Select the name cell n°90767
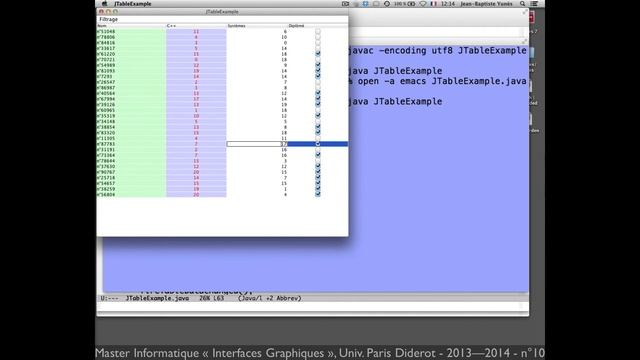The width and height of the screenshot is (640, 360). tap(131, 172)
